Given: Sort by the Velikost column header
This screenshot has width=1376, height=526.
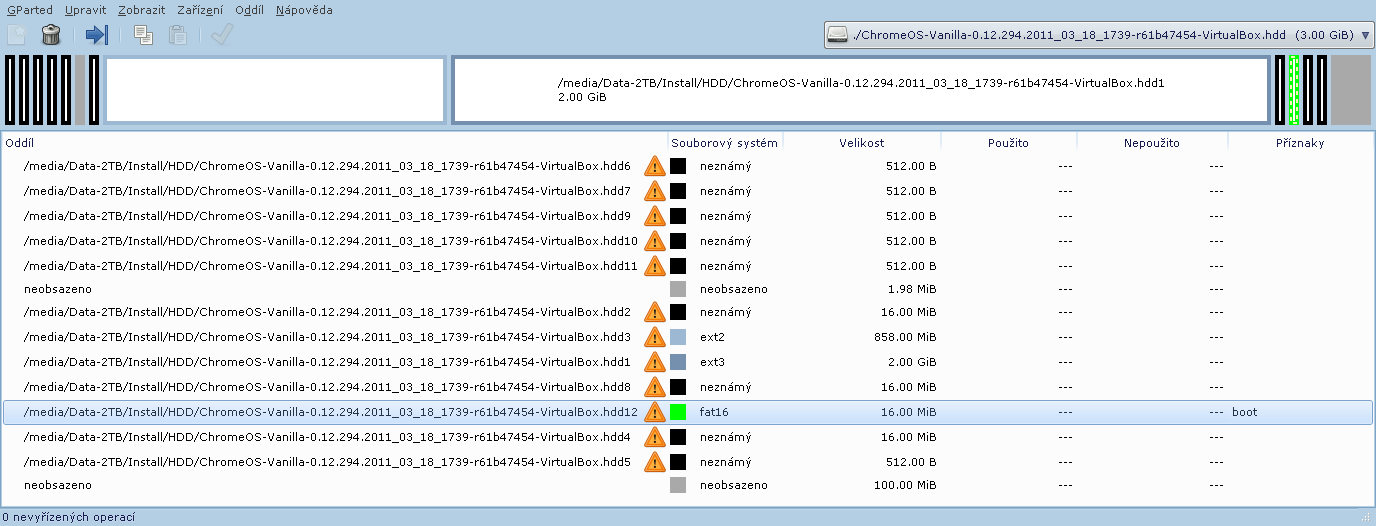Looking at the screenshot, I should click(x=862, y=143).
